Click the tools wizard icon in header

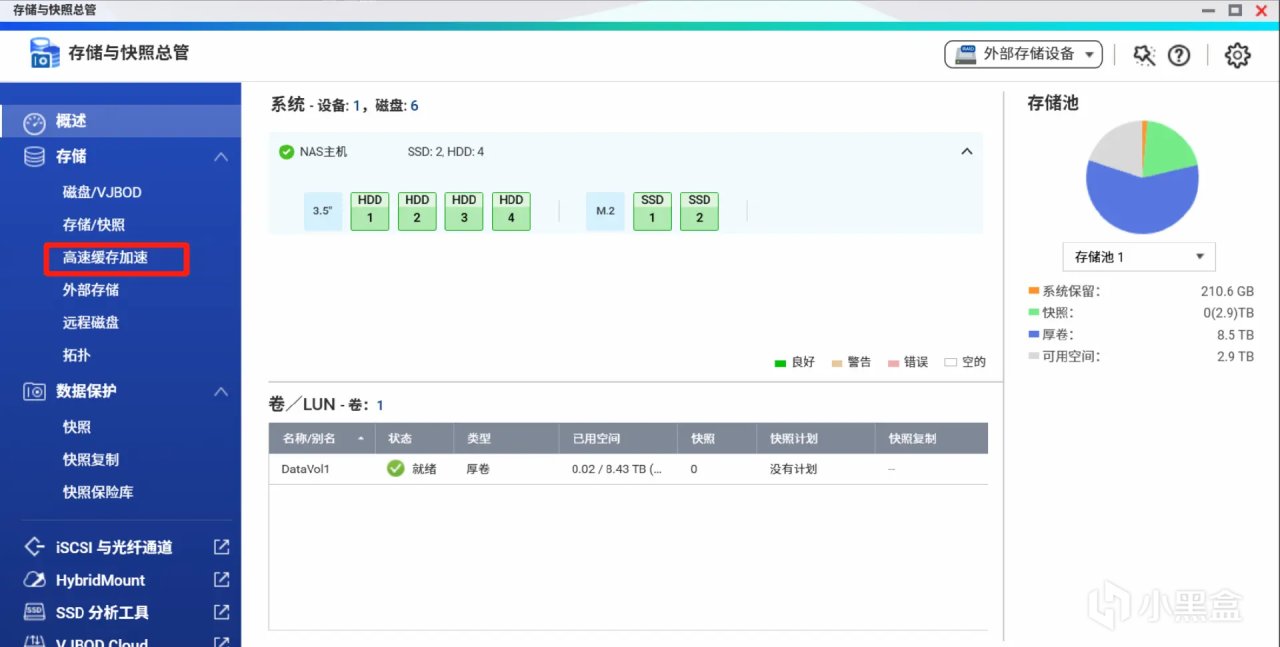click(x=1144, y=55)
